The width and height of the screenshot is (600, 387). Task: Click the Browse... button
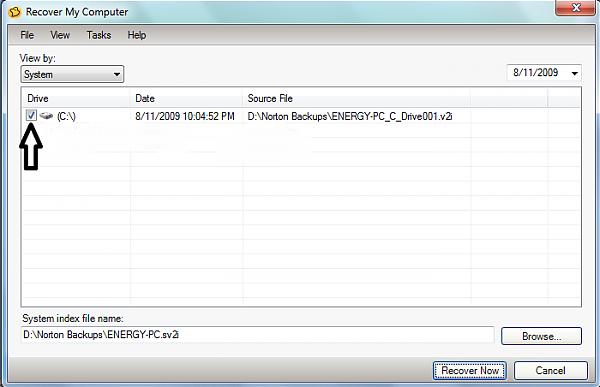pos(541,336)
